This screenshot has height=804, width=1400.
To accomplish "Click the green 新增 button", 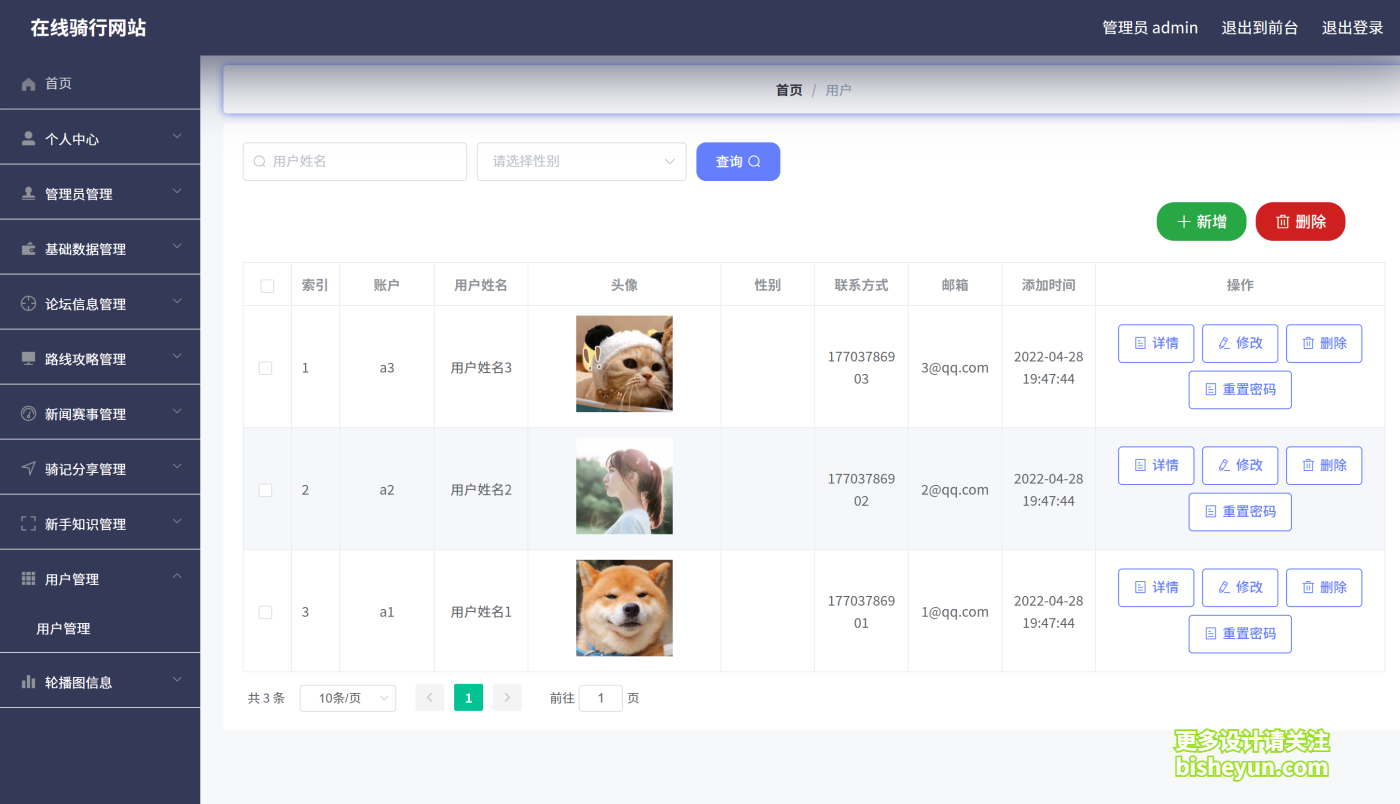I will (1201, 221).
